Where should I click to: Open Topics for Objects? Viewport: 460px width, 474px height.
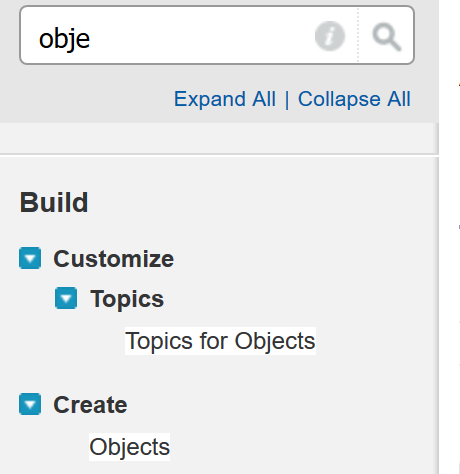(220, 341)
